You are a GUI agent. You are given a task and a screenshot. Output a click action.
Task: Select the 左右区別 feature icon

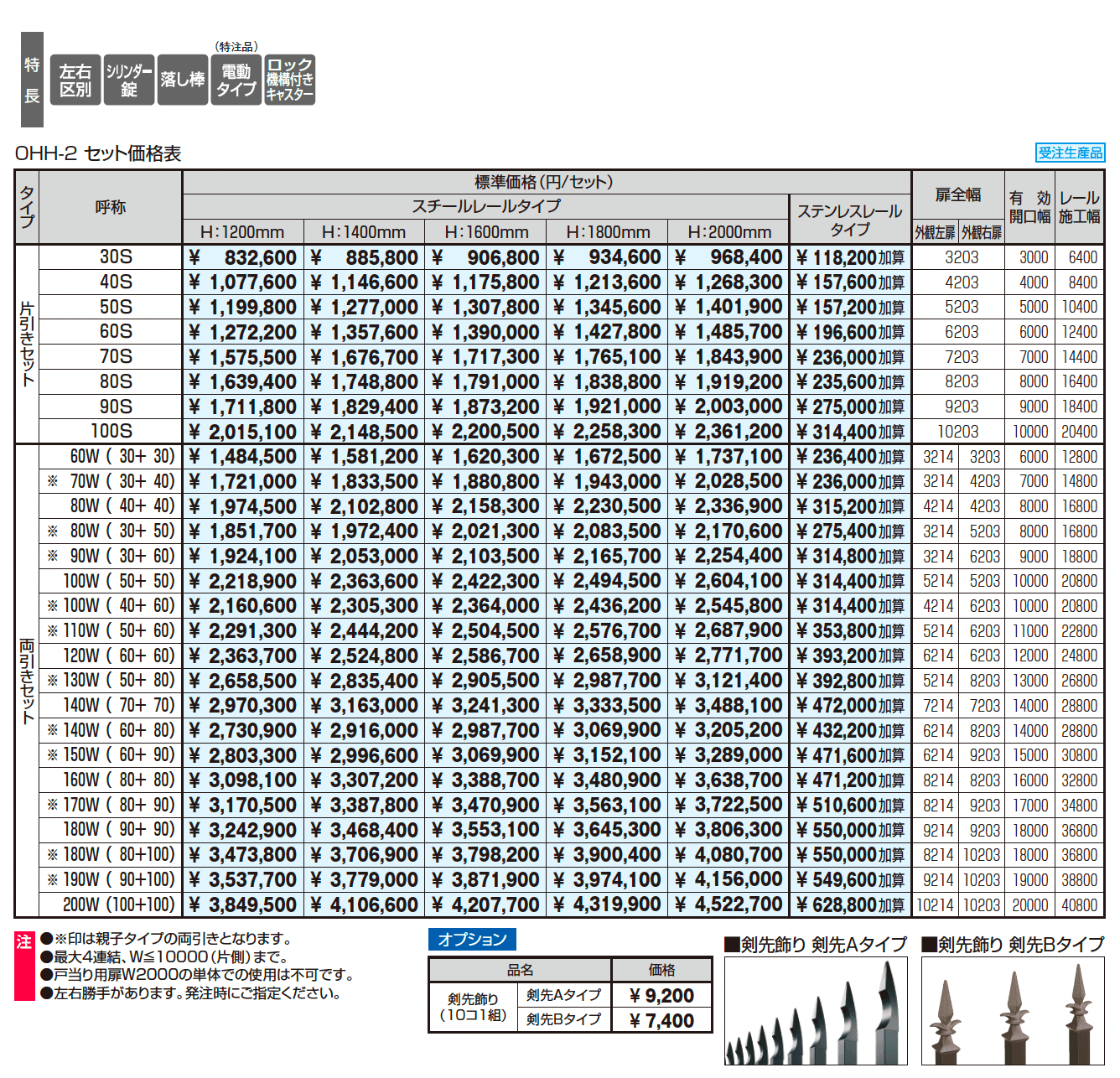(76, 80)
